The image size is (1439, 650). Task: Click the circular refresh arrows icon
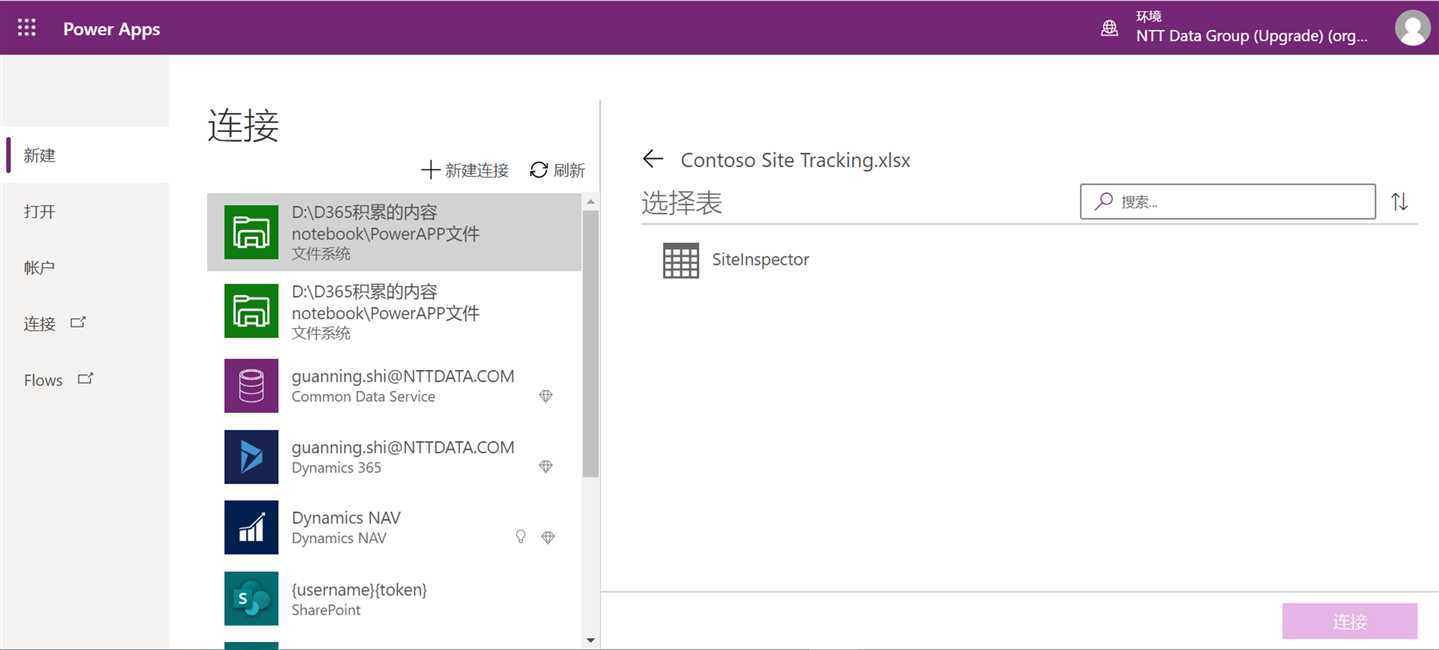(539, 170)
